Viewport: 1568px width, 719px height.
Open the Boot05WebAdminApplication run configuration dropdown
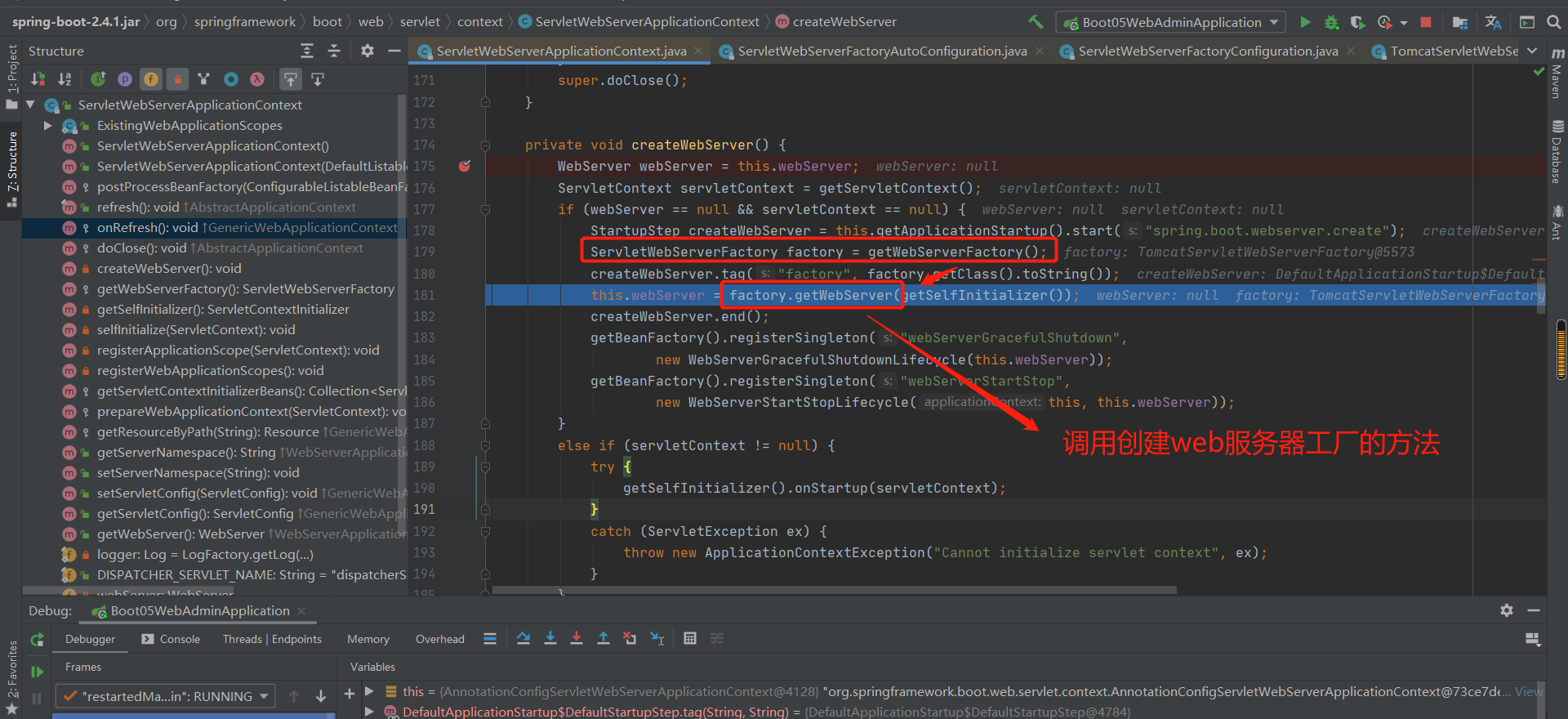coord(1171,22)
